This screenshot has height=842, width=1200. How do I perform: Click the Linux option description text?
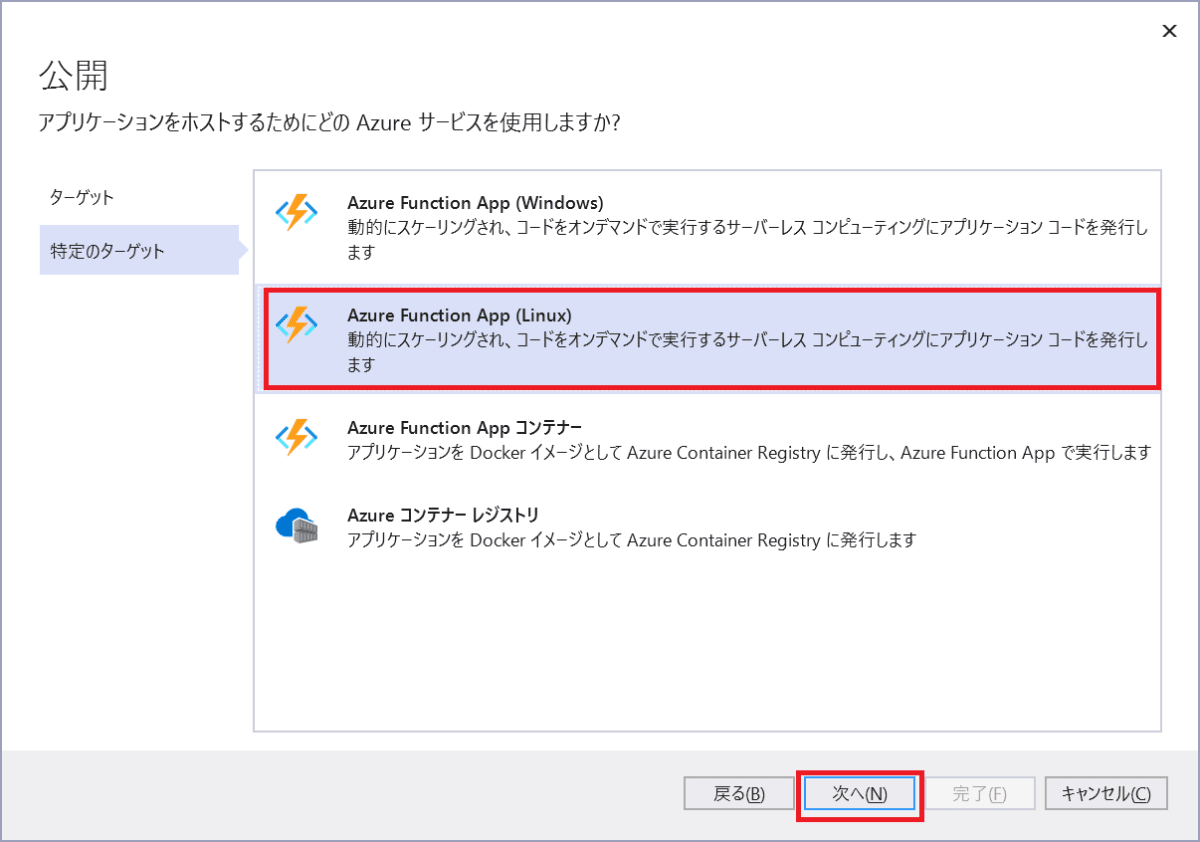pyautogui.click(x=747, y=352)
